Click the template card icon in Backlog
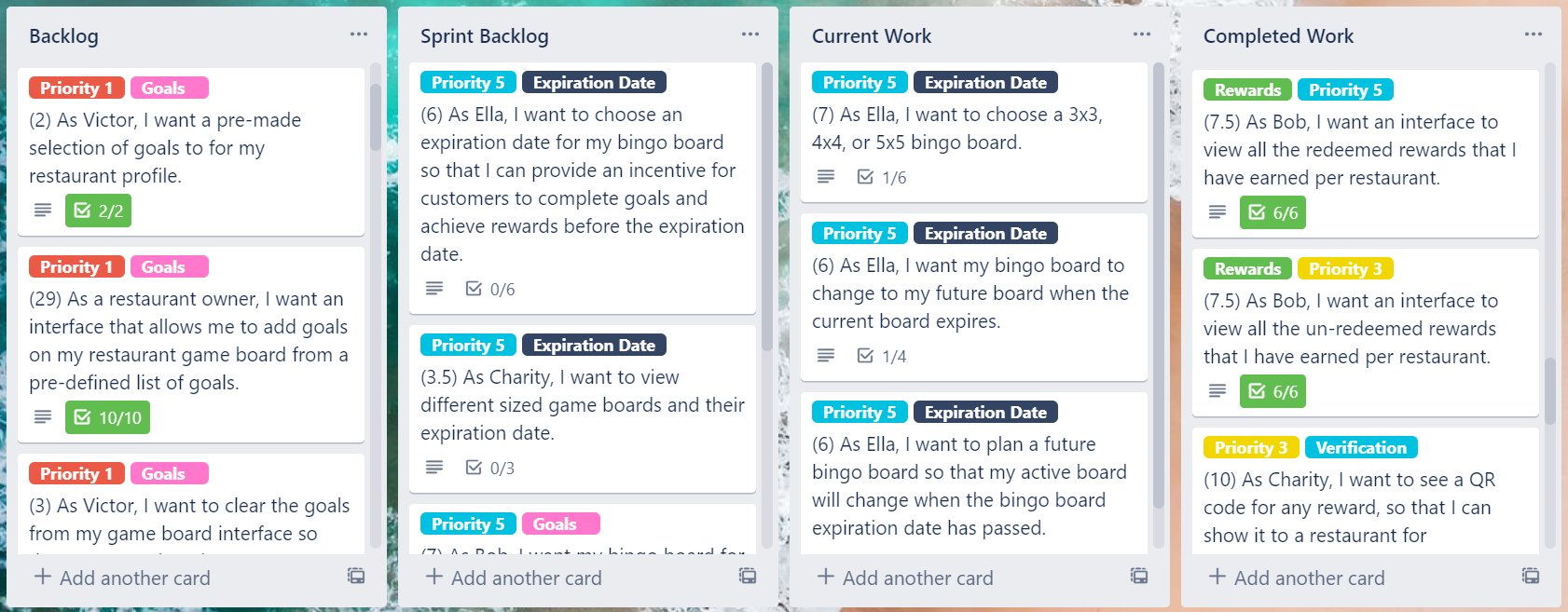Screen dimensions: 1568x612 [356, 576]
